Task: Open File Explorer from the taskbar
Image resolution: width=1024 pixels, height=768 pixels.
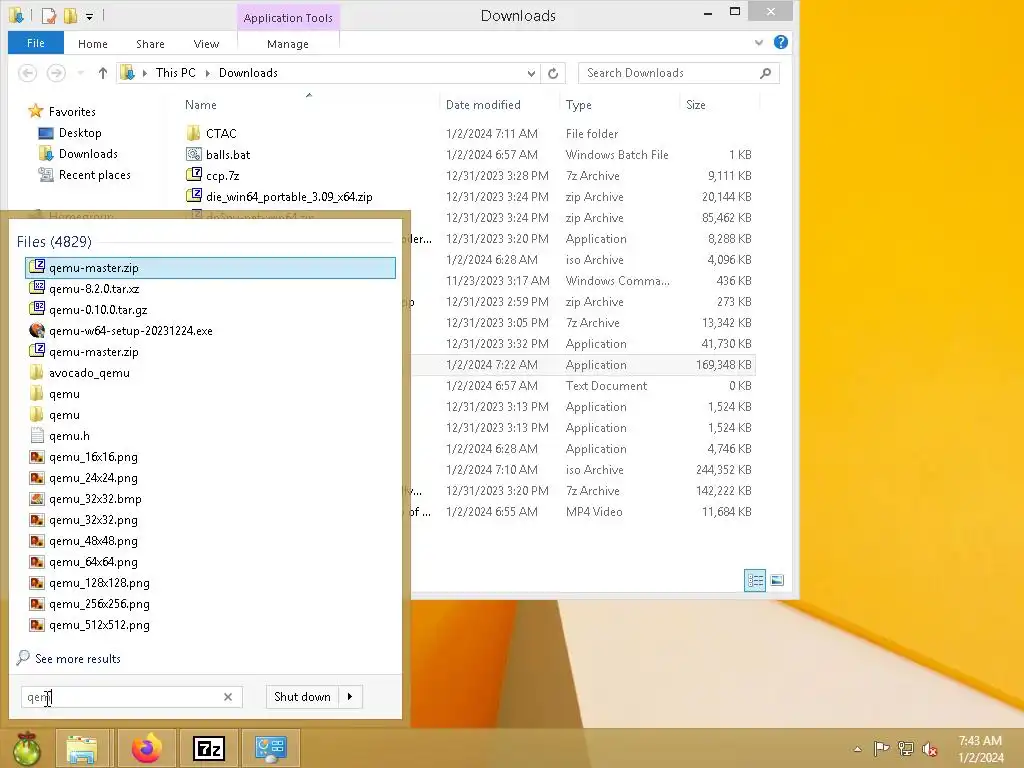Action: pyautogui.click(x=81, y=748)
